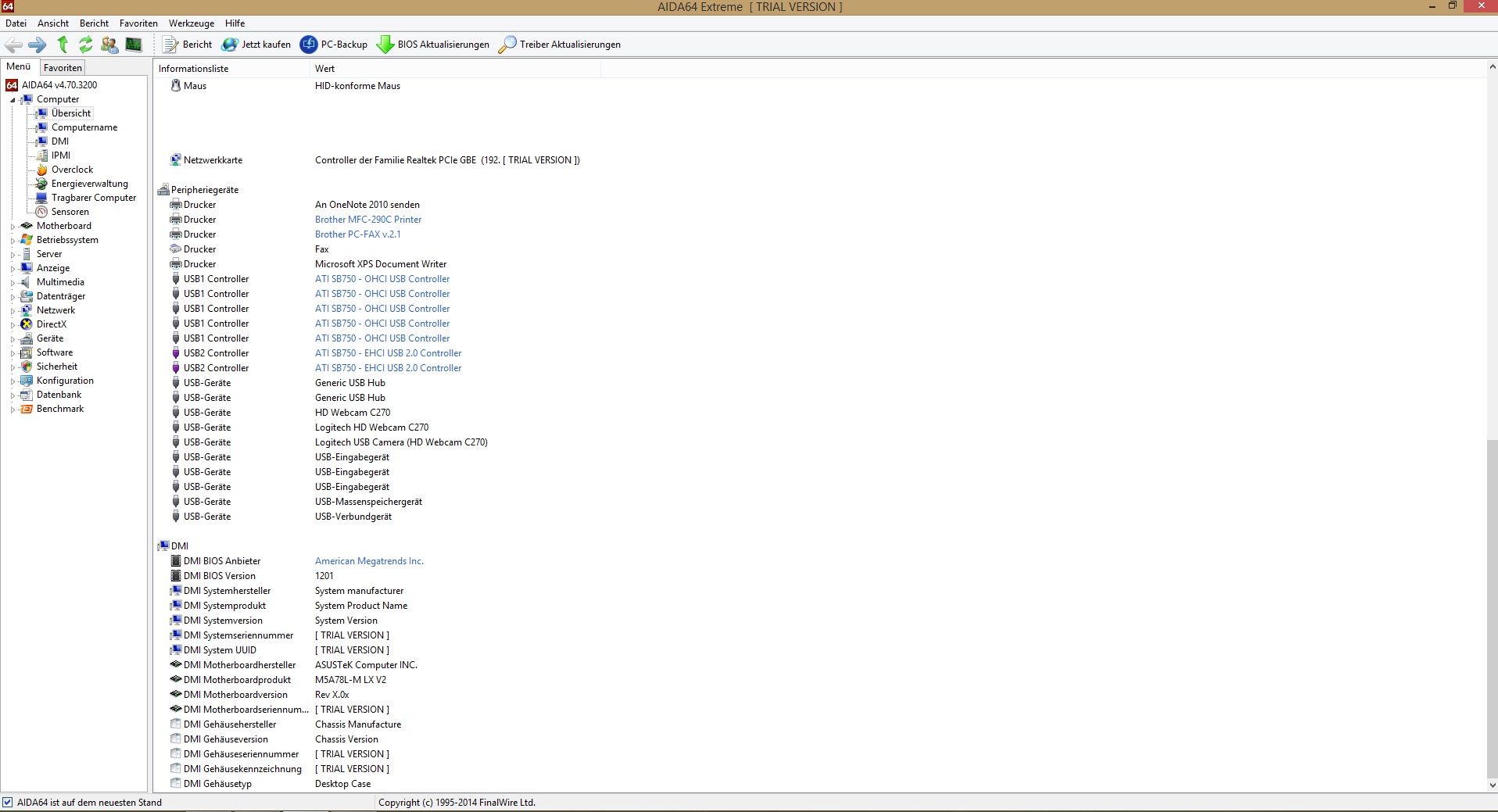Click the Maus row icon
The width and height of the screenshot is (1498, 812).
176,86
